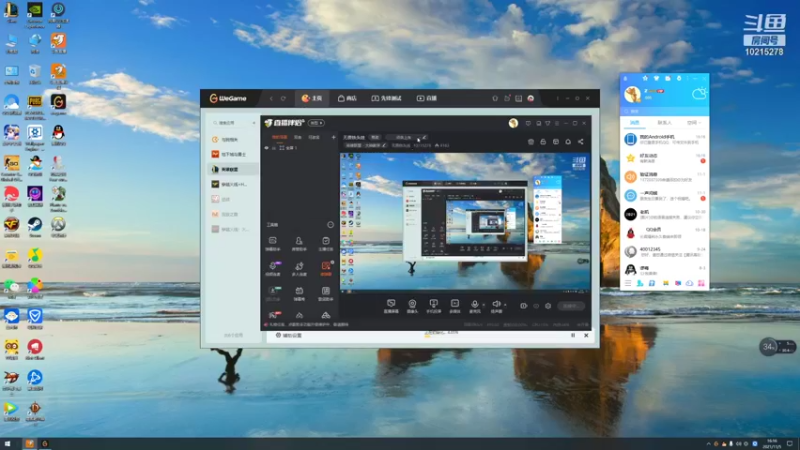Open the QQ profile avatar

tap(633, 94)
